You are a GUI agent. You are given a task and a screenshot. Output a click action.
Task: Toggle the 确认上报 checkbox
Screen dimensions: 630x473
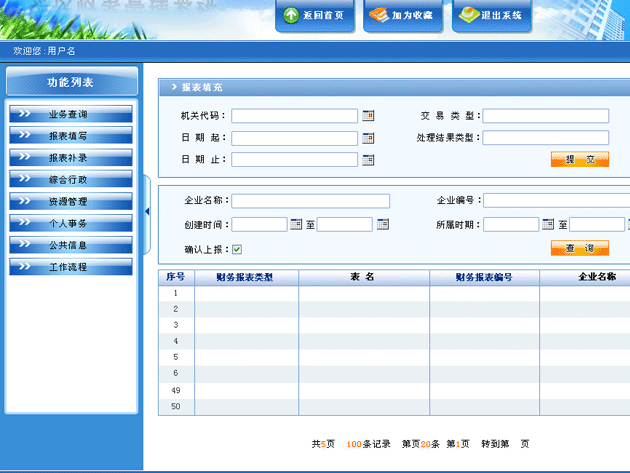pos(237,249)
